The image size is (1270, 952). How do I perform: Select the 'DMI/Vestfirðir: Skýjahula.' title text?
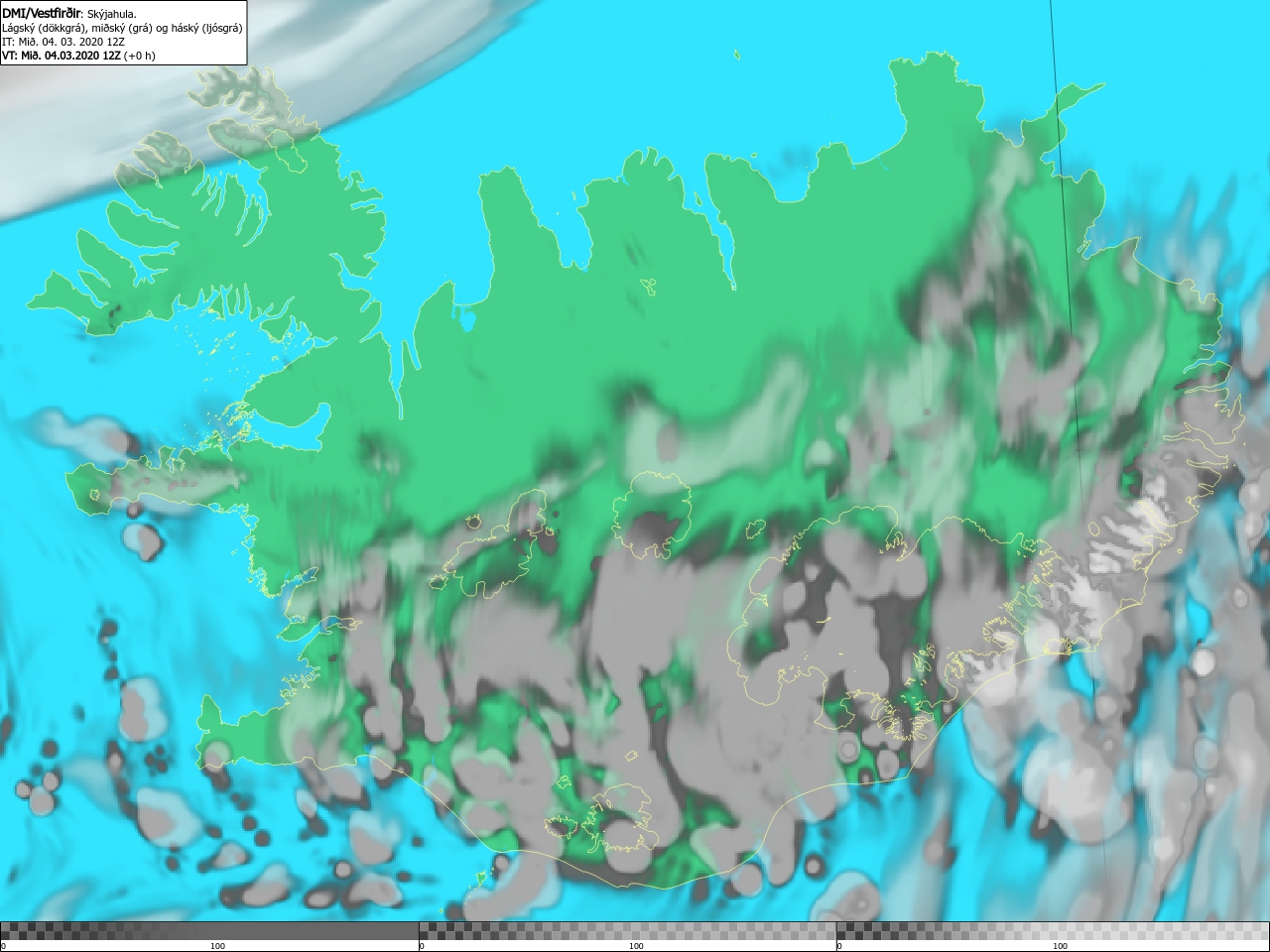(x=69, y=14)
